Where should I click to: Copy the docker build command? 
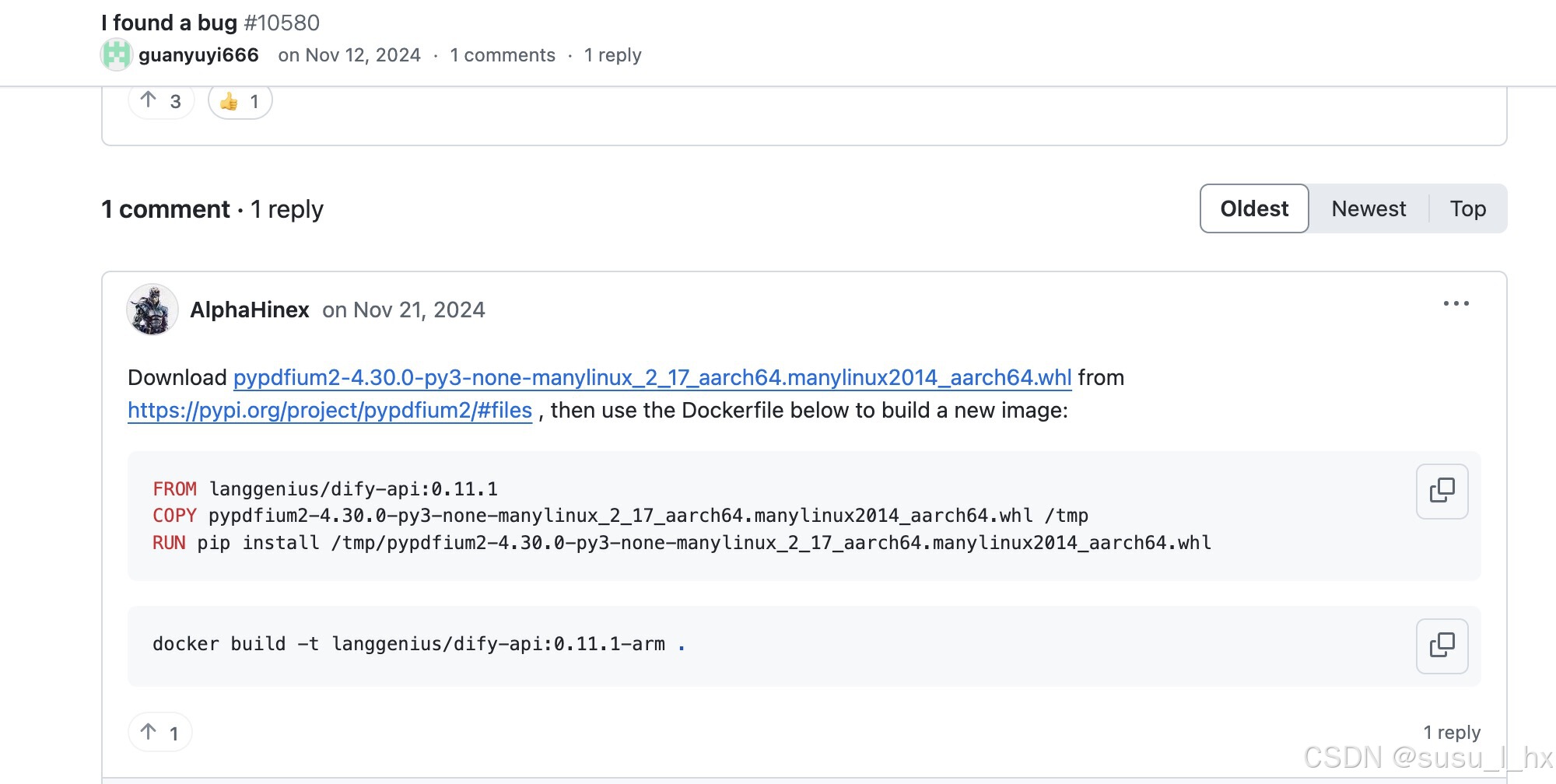(1442, 646)
